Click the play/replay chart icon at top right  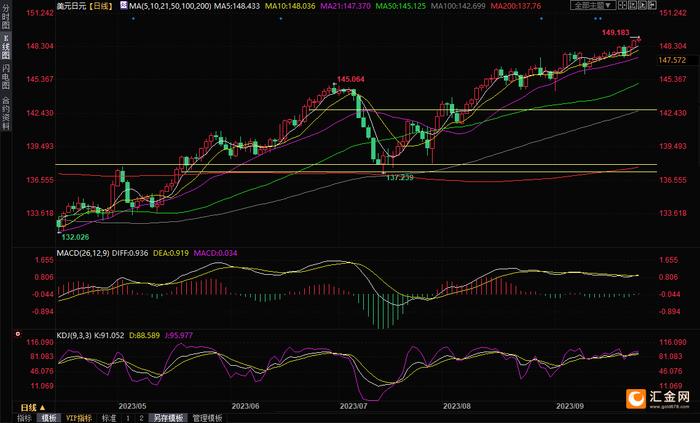(642, 5)
